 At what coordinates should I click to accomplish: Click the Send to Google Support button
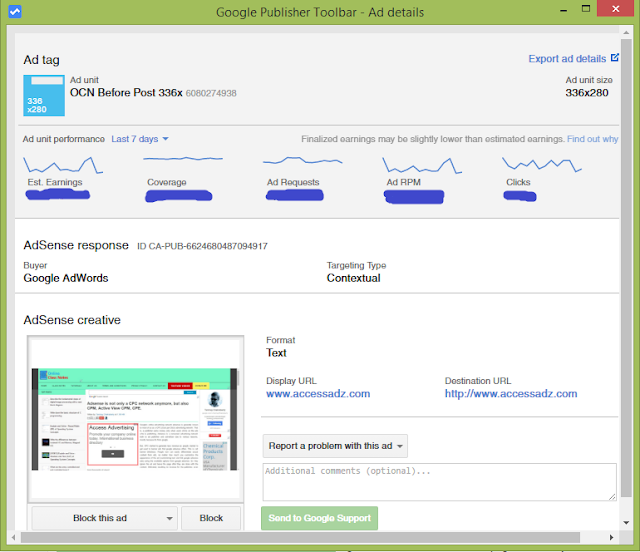(x=319, y=518)
